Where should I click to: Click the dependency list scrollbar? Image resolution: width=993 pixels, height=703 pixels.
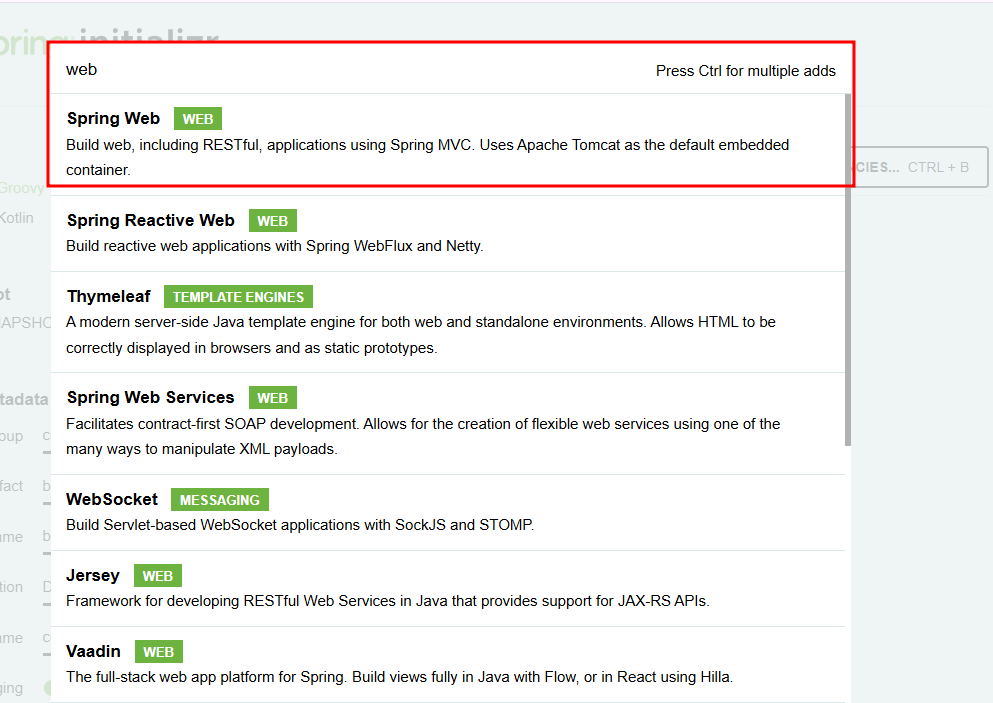point(848,269)
